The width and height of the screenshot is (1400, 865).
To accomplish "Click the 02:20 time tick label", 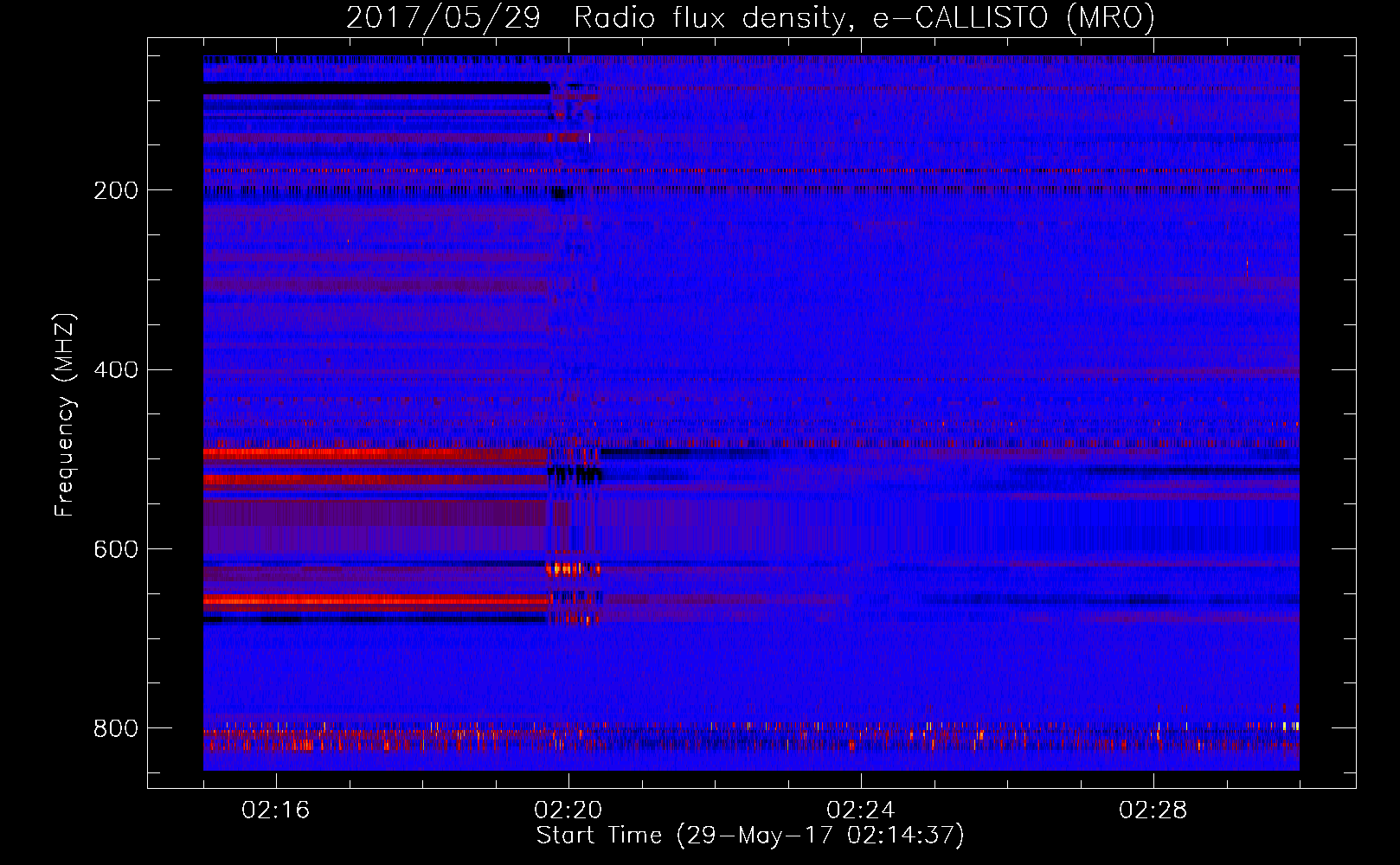I will (568, 811).
